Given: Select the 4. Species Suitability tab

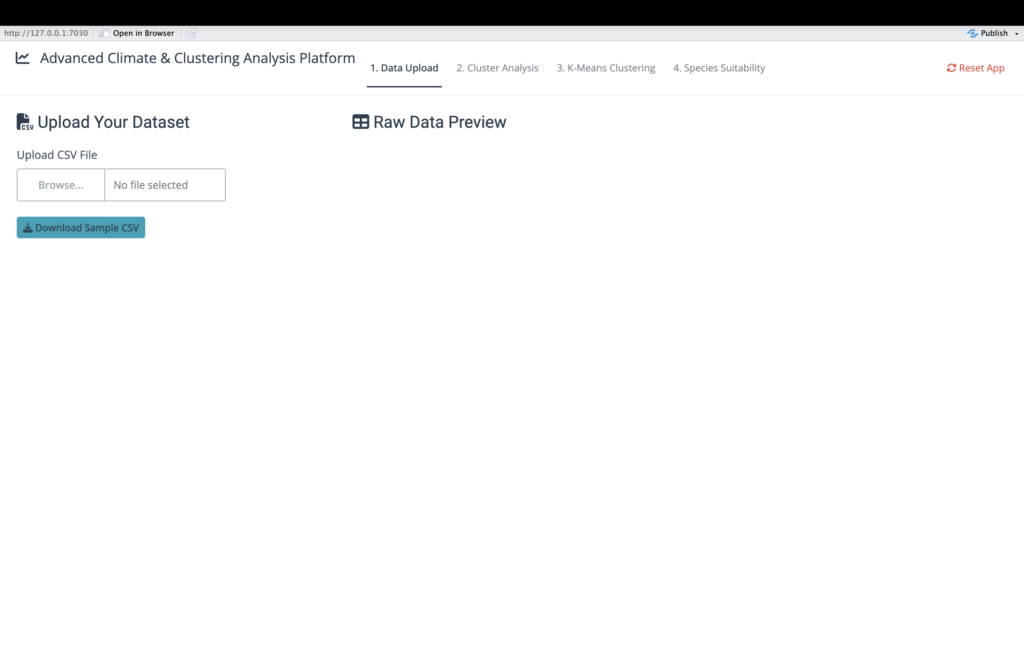Looking at the screenshot, I should point(719,68).
